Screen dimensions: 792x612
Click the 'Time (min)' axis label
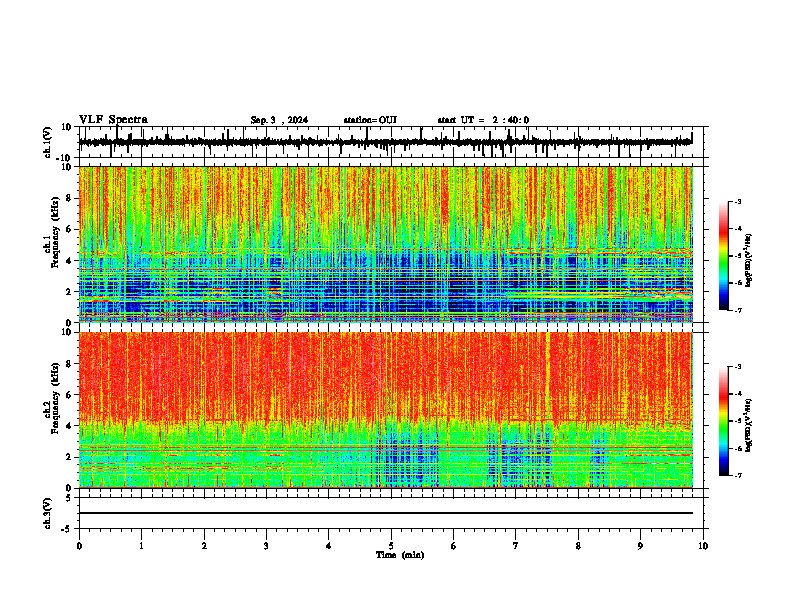coord(400,555)
